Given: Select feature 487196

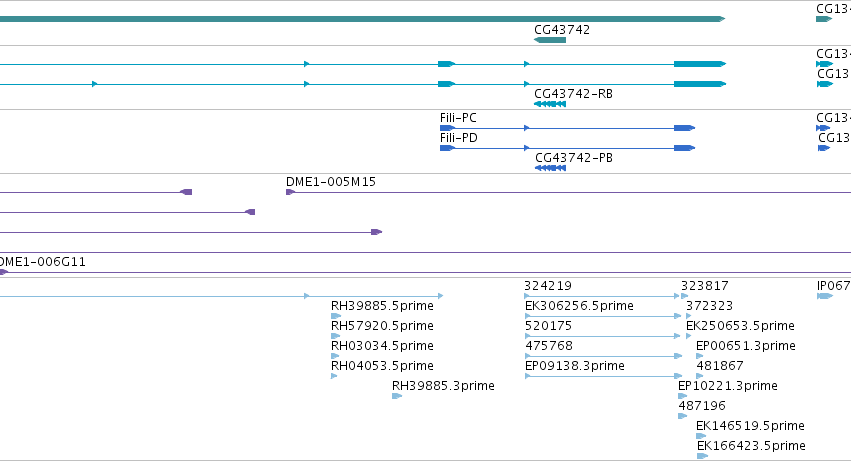Looking at the screenshot, I should (702, 406).
